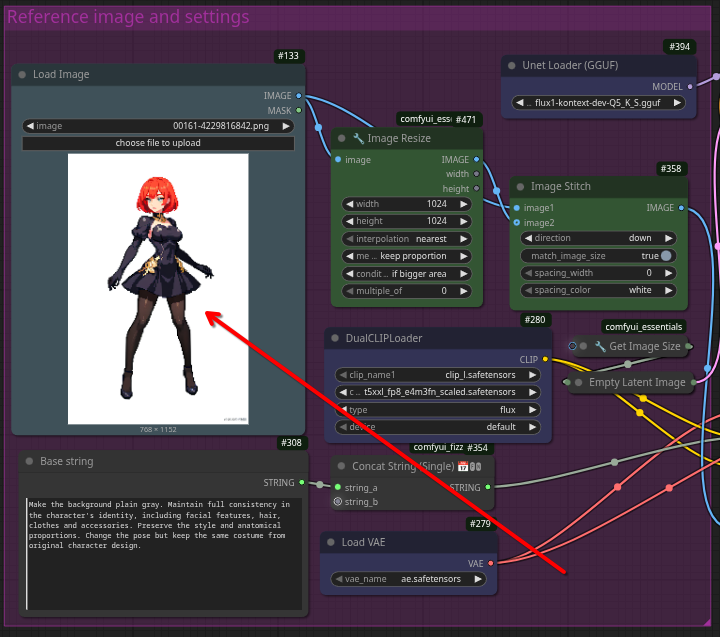Viewport: 720px width, 637px height.
Task: Select next image file with right arrow
Action: (286, 126)
